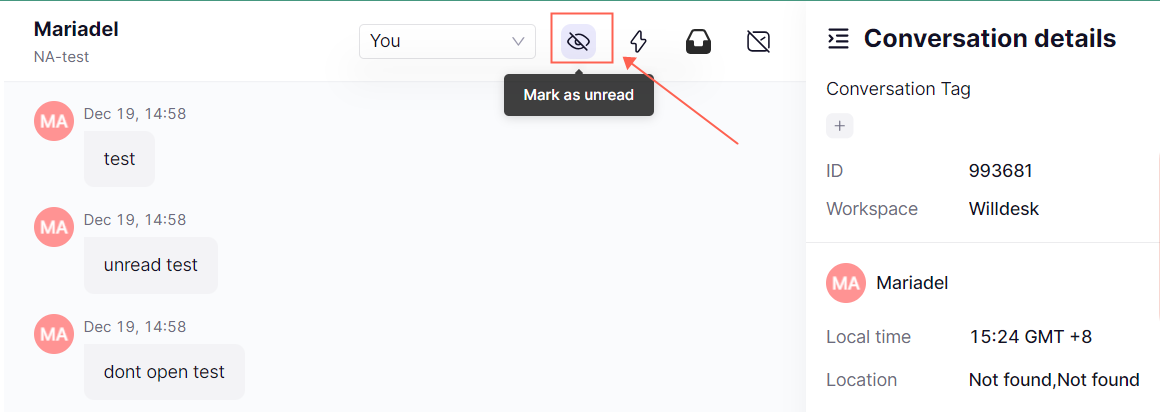
Task: Click Mariadel's name in details panel
Action: [912, 283]
